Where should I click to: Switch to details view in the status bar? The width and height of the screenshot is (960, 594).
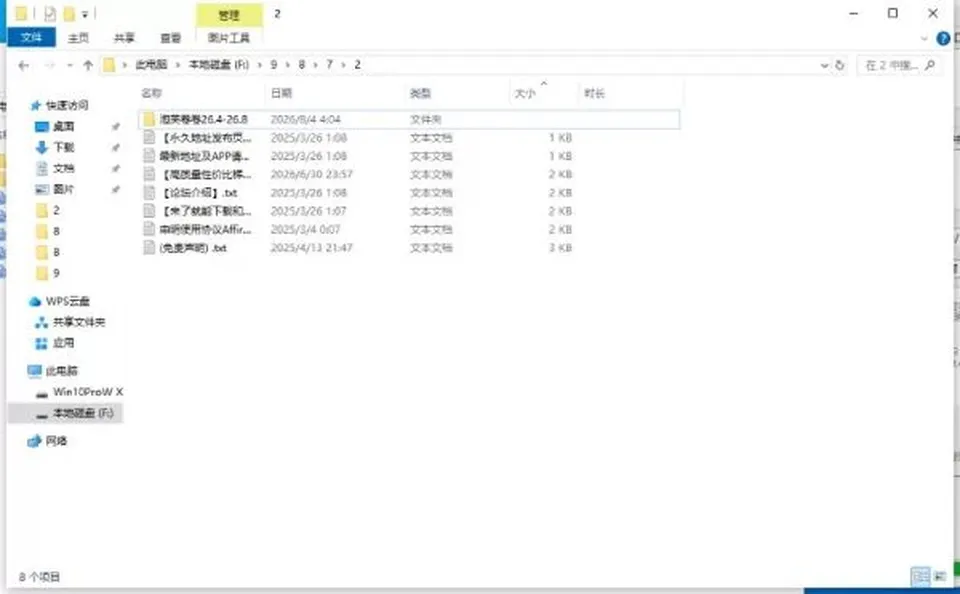920,576
